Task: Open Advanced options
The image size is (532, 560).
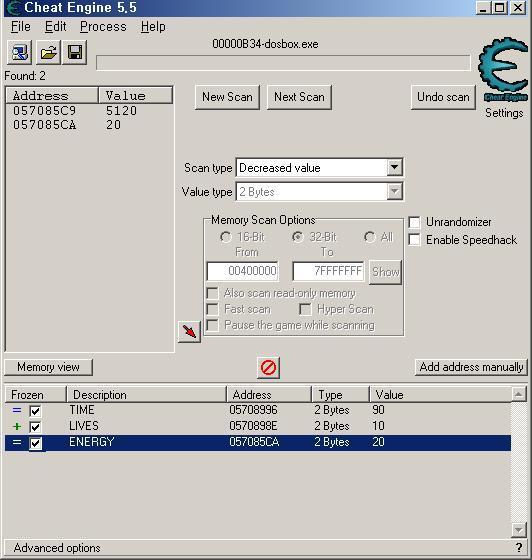Action: click(57, 548)
